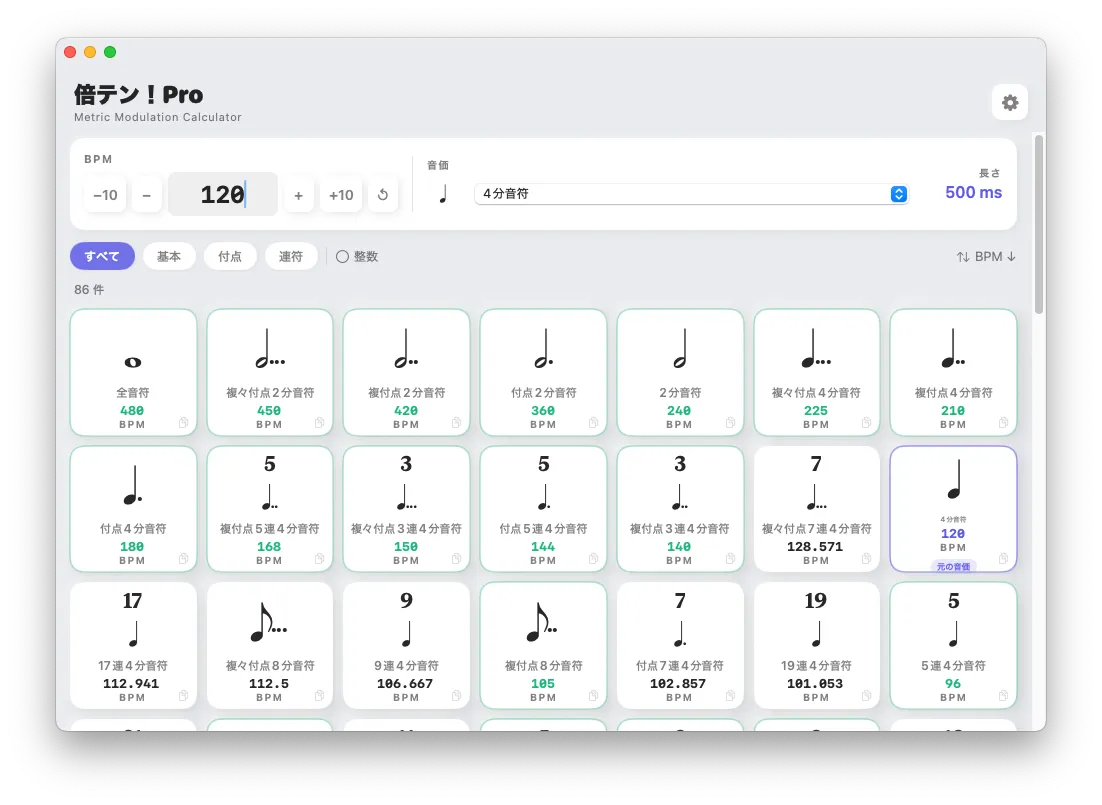Click the 倍テン！Pro app title
This screenshot has height=805, width=1102.
[x=138, y=94]
